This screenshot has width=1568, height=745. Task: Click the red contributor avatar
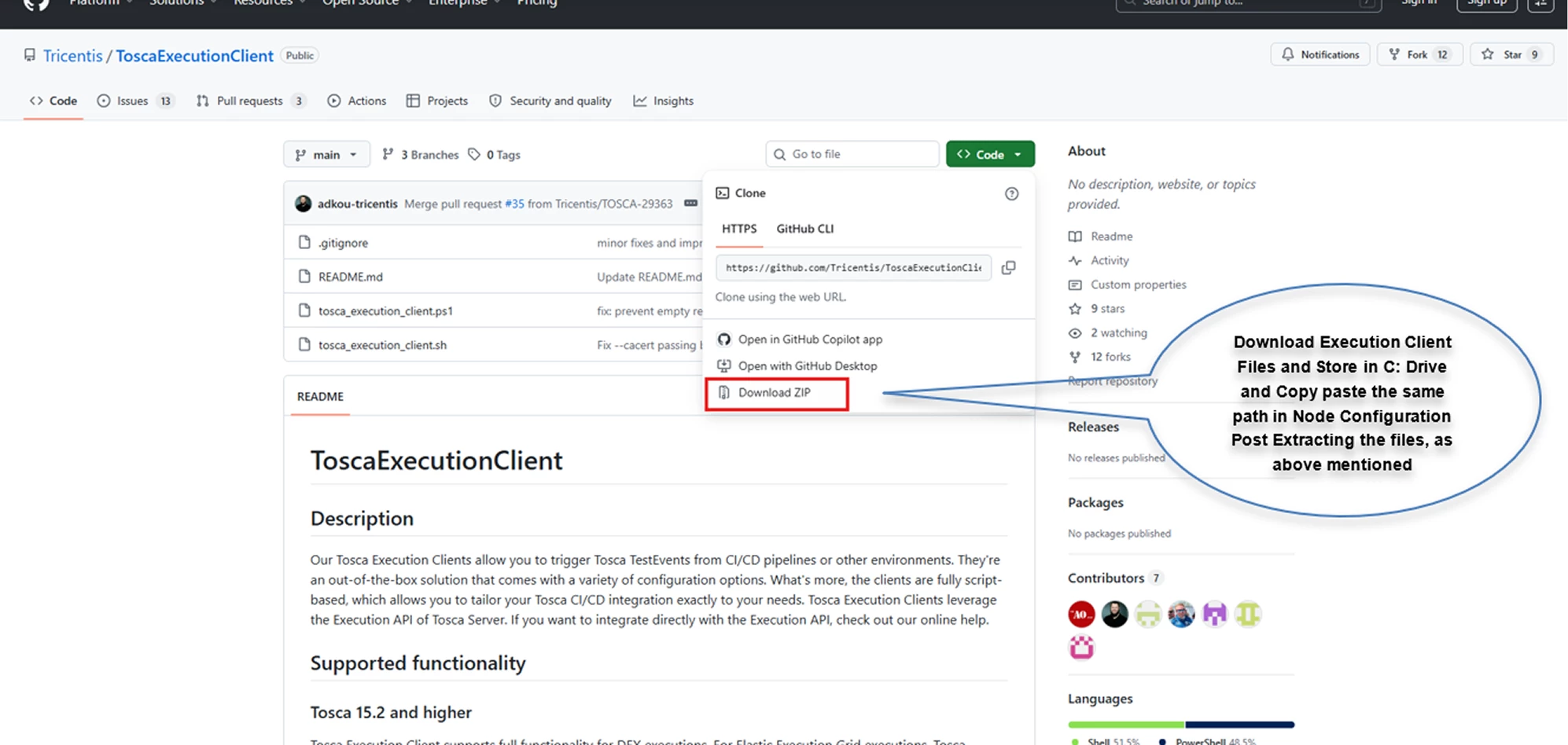pos(1081,614)
